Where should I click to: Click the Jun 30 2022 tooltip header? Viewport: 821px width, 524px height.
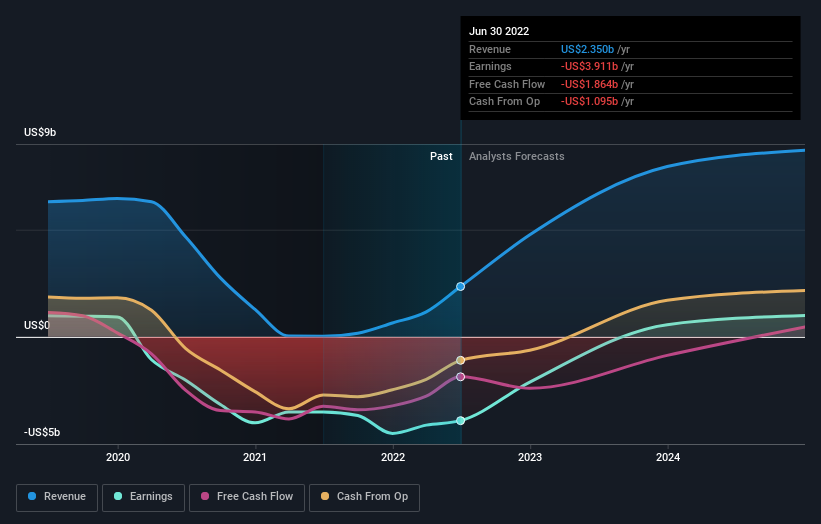[x=499, y=31]
